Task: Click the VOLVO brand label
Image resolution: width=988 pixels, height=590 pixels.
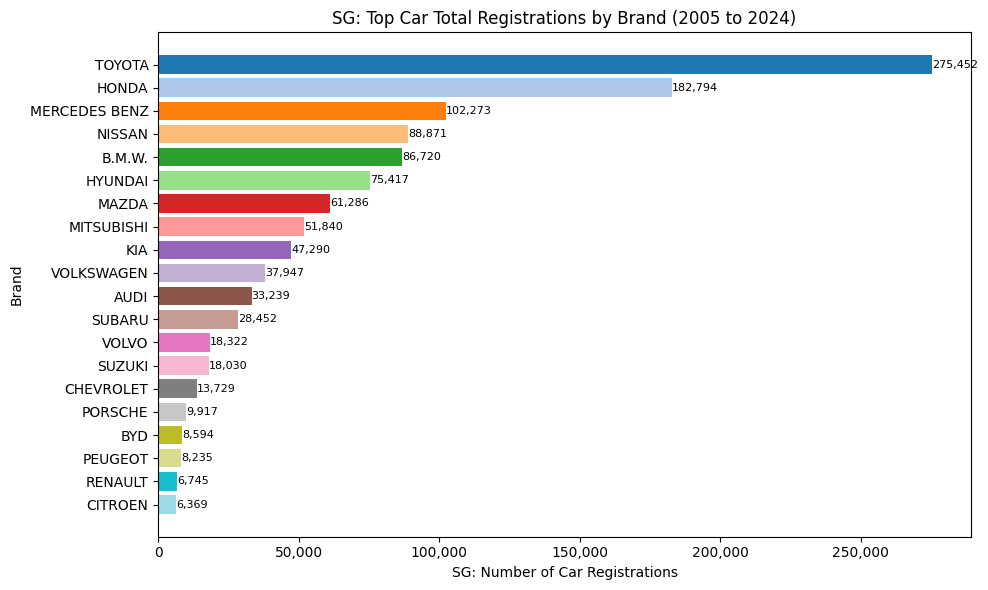Action: (x=125, y=343)
